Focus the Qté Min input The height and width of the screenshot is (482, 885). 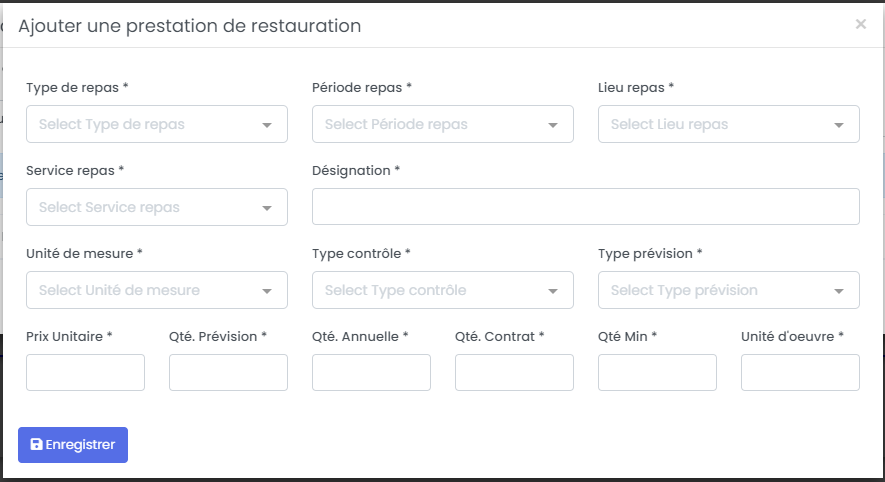(x=657, y=373)
